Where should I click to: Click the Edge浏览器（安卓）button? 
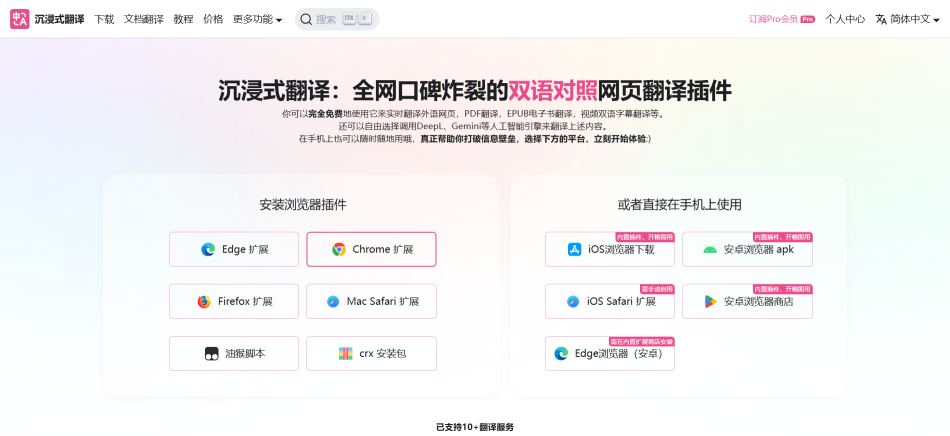[610, 353]
